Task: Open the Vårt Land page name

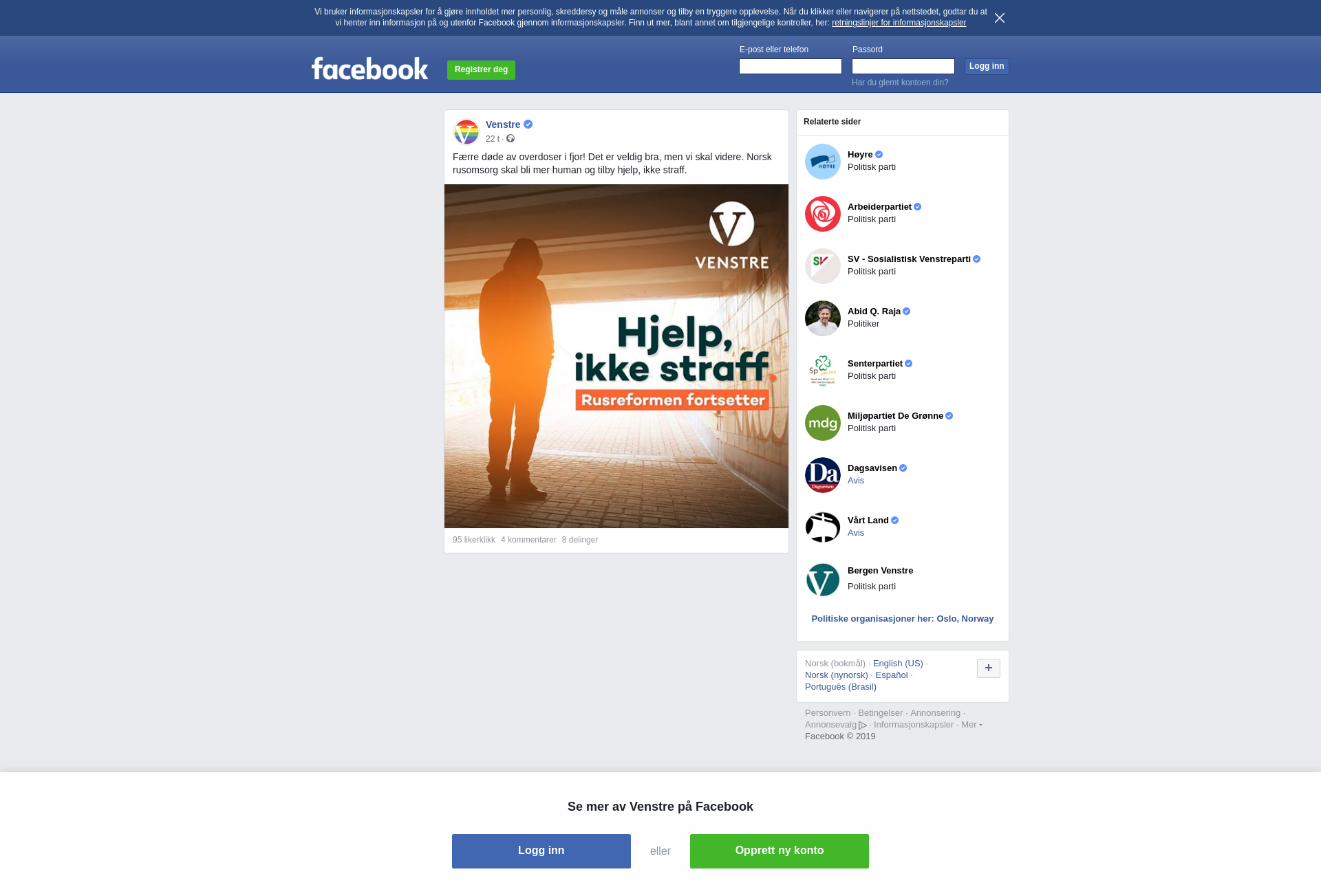Action: click(868, 521)
